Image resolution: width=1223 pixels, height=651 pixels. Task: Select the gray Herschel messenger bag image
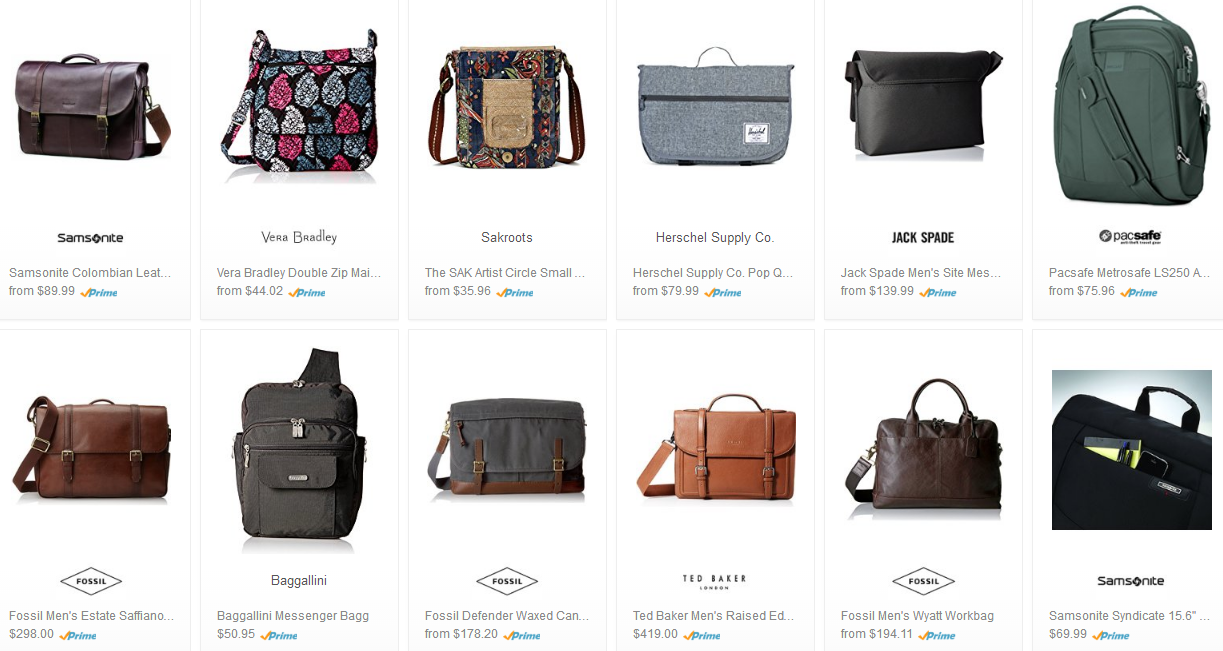[715, 106]
